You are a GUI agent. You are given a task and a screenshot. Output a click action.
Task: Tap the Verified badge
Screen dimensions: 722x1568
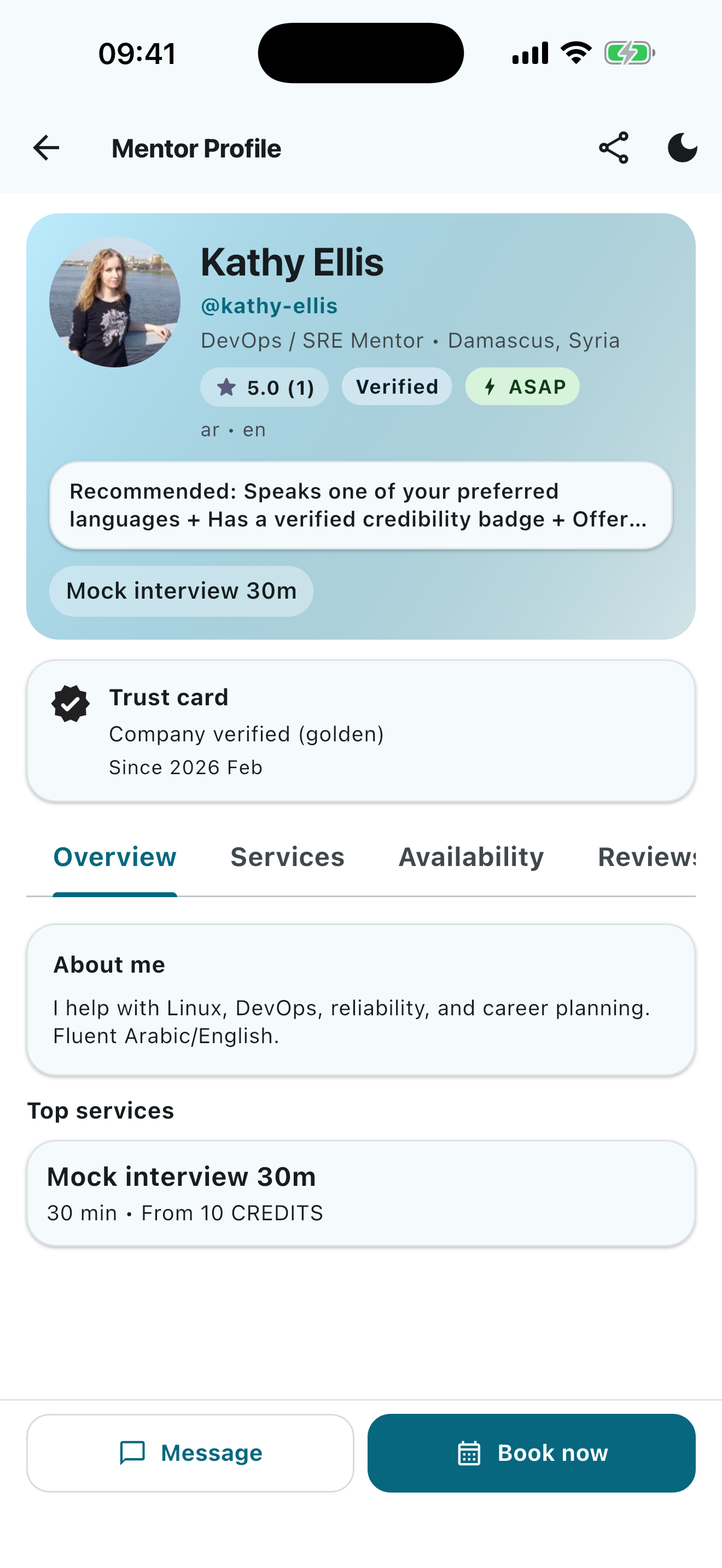(x=397, y=387)
